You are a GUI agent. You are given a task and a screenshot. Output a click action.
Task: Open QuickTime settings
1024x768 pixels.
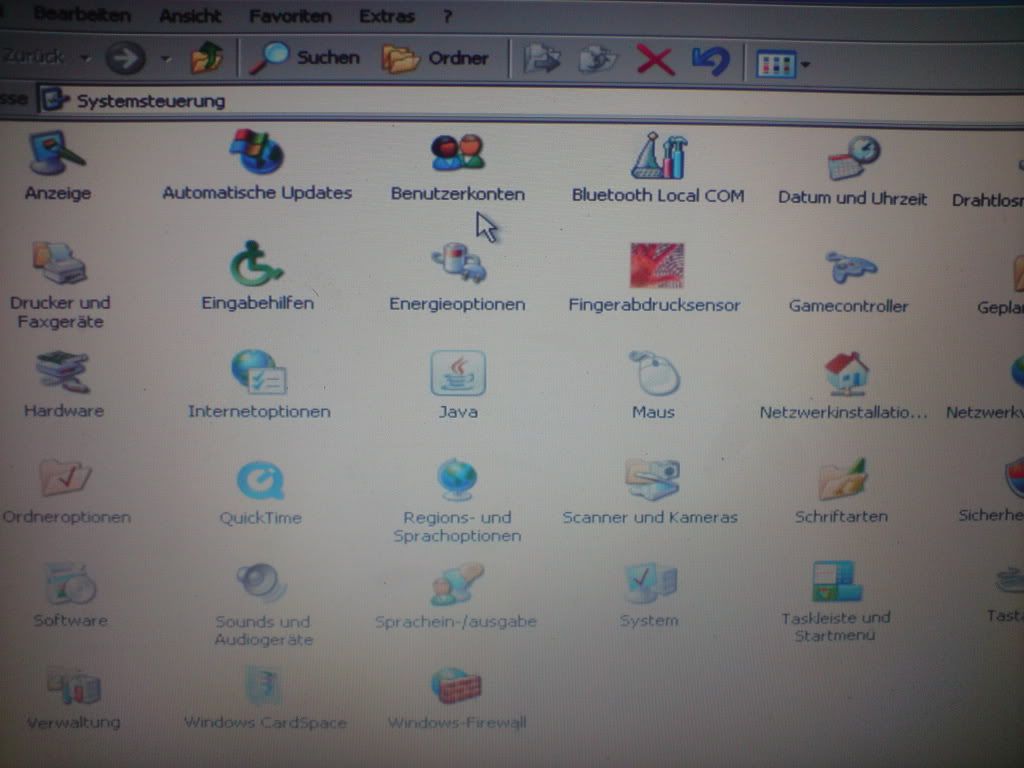click(x=261, y=493)
